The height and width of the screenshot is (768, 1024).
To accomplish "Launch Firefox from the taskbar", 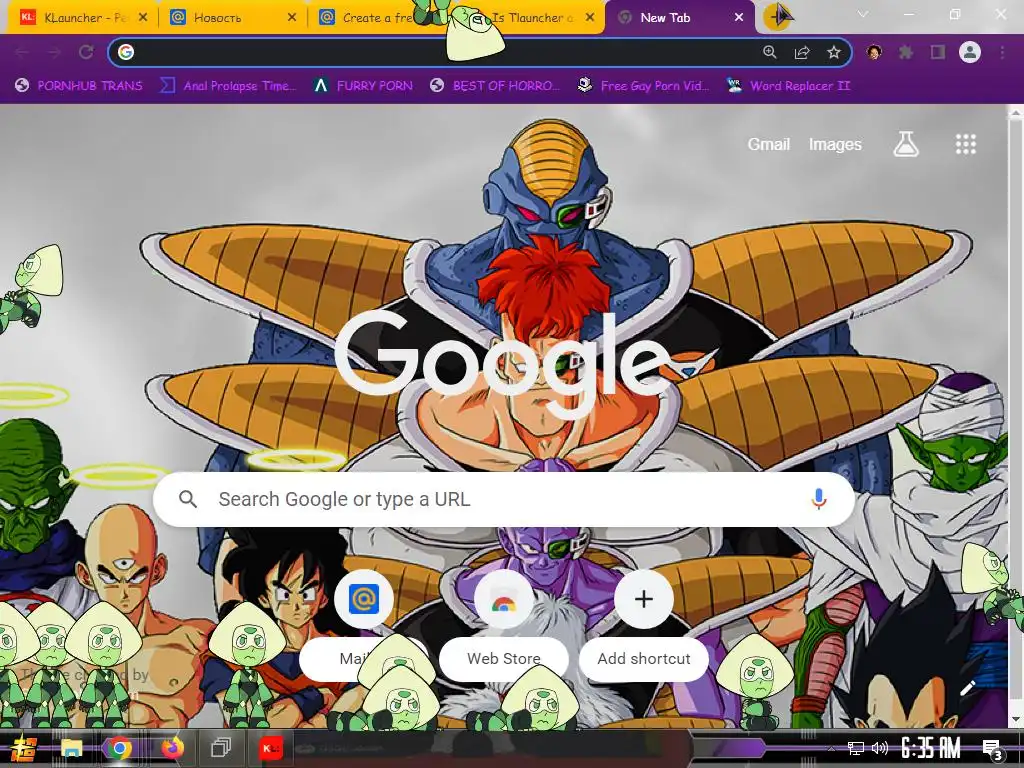I will click(172, 748).
